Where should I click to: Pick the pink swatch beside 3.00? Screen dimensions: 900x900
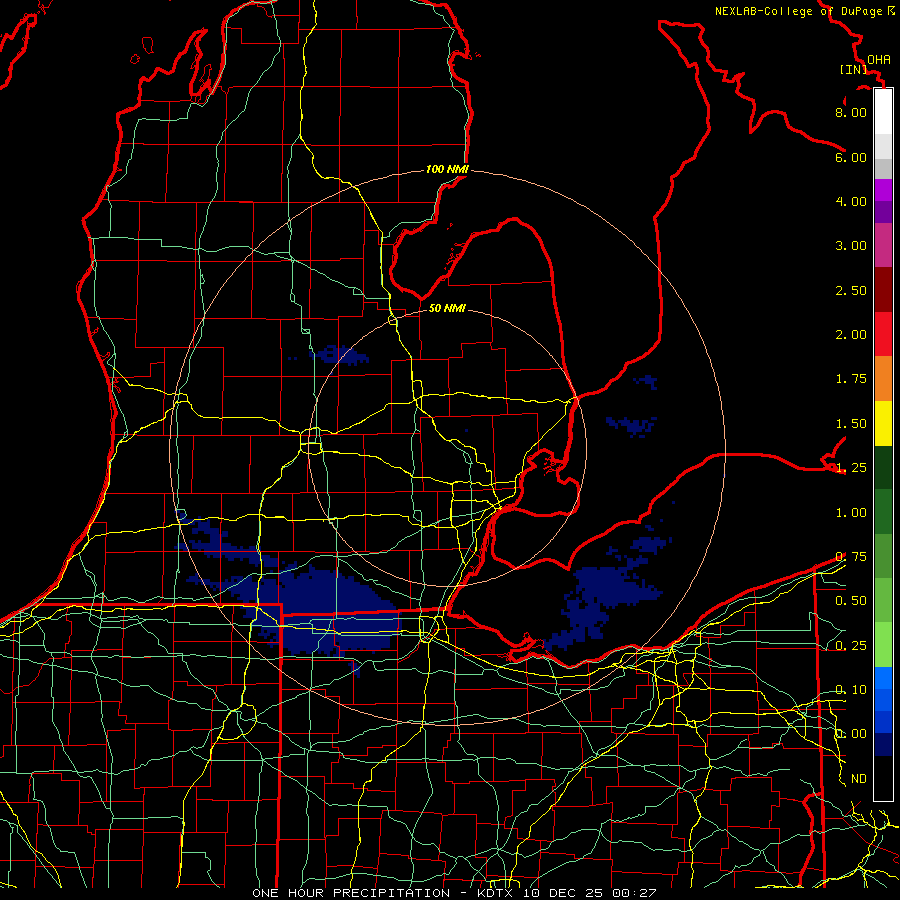click(883, 245)
